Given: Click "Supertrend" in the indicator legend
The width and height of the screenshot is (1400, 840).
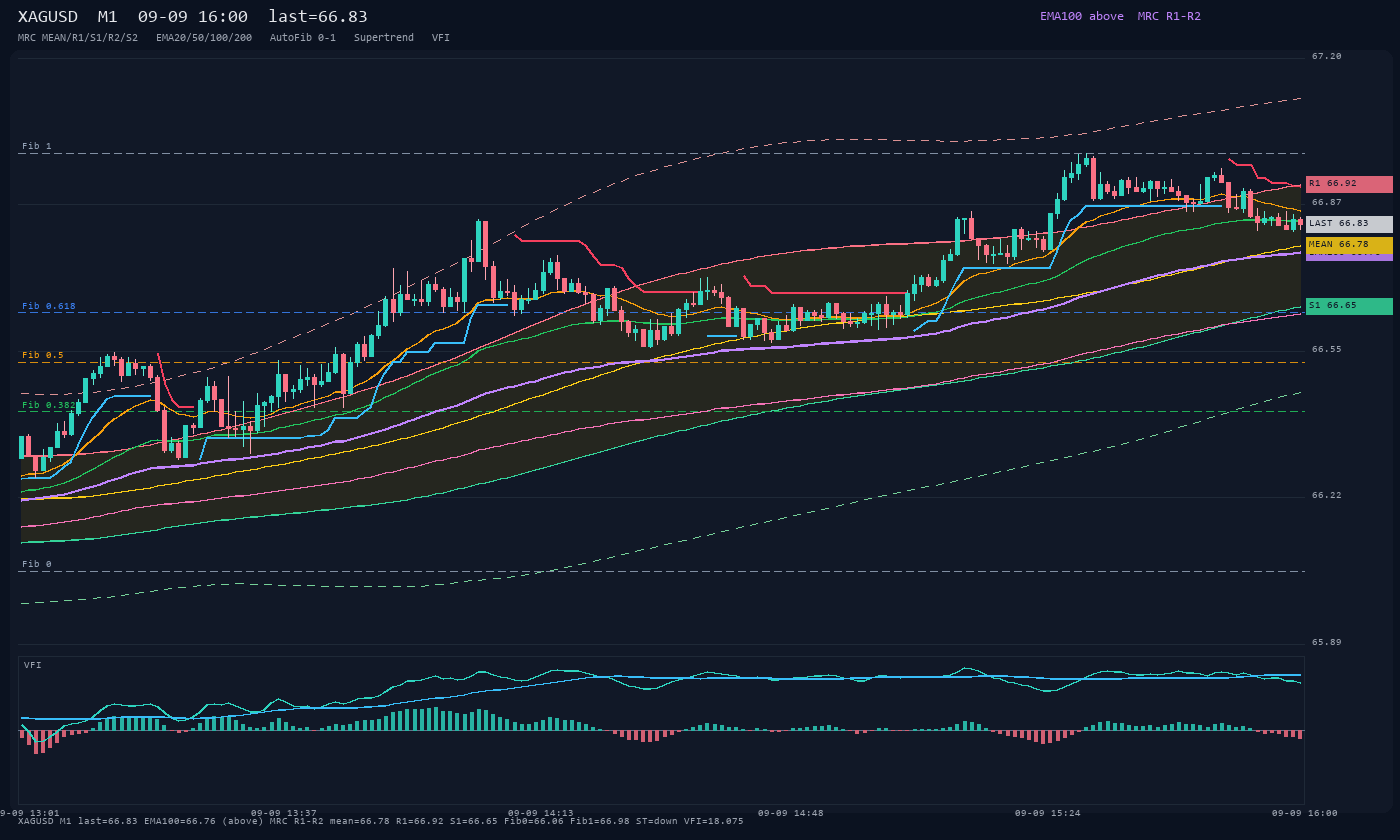Looking at the screenshot, I should click(384, 38).
